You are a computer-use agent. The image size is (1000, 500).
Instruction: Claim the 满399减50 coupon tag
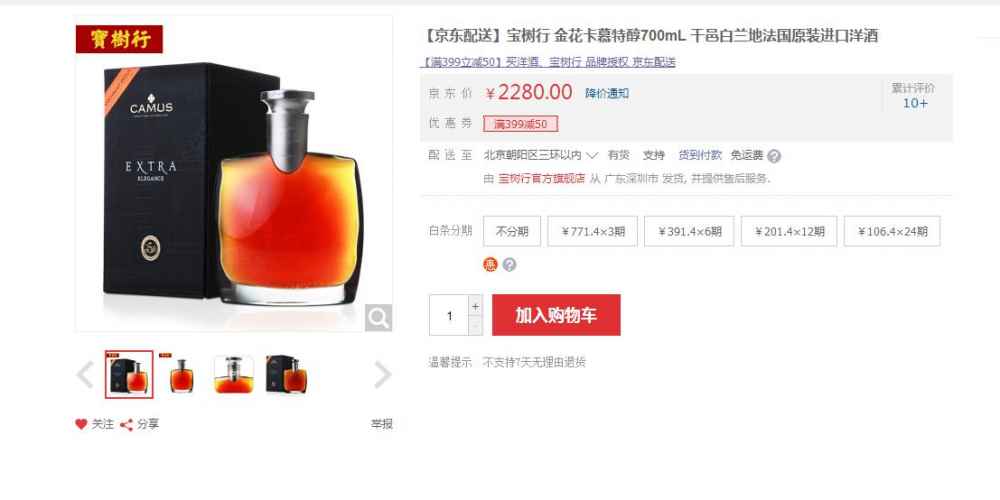coord(520,124)
